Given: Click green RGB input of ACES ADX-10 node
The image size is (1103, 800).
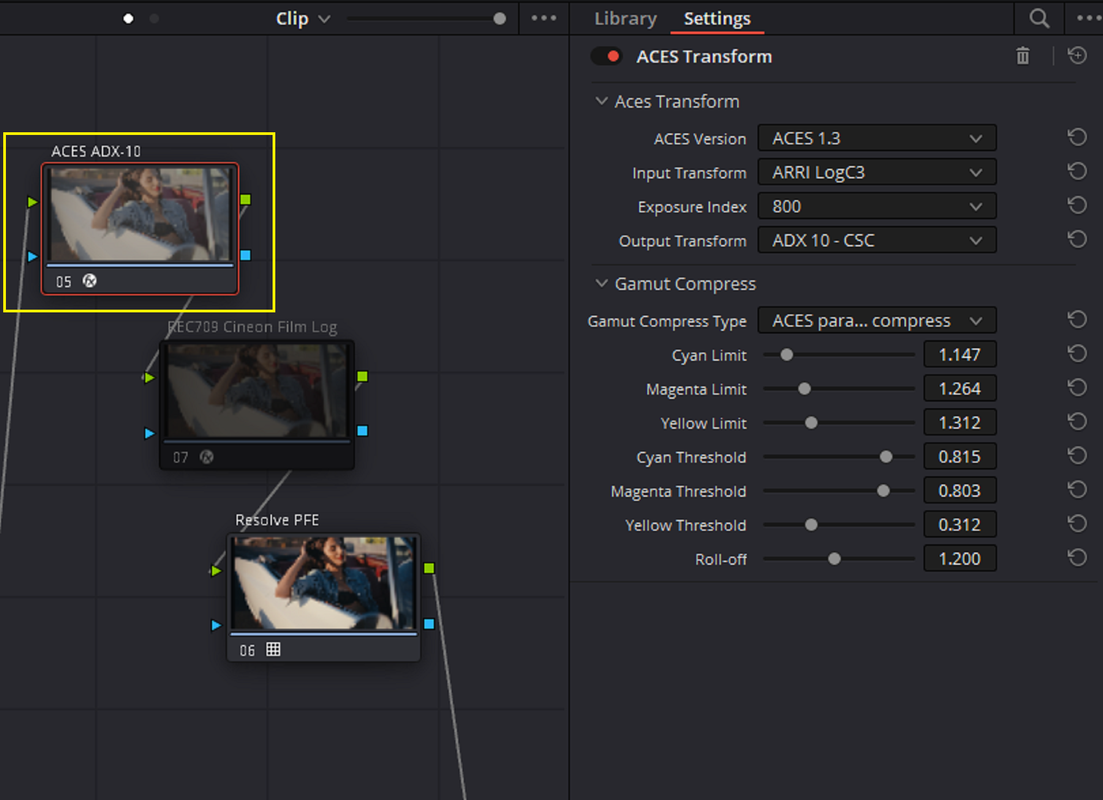Looking at the screenshot, I should click(32, 202).
